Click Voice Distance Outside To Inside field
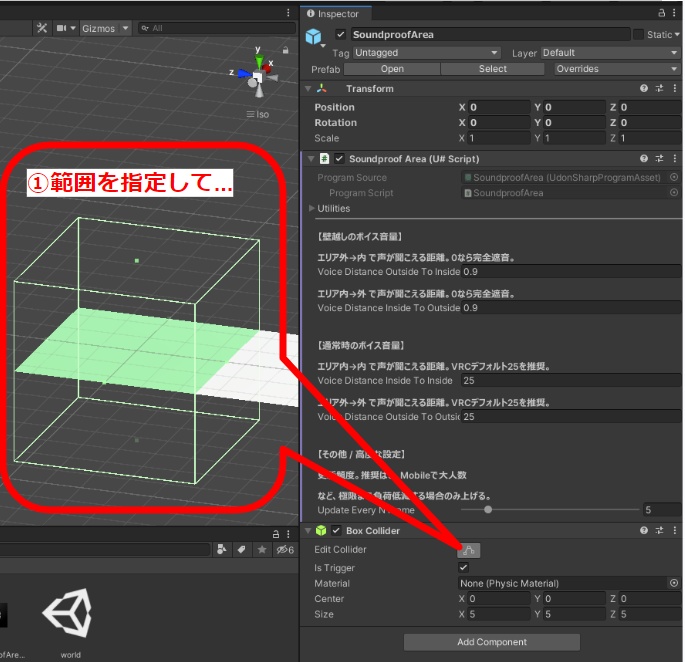 tap(571, 272)
